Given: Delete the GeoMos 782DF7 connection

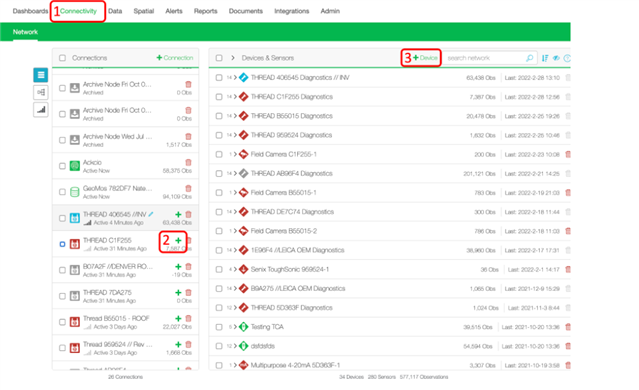Looking at the screenshot, I should [188, 188].
